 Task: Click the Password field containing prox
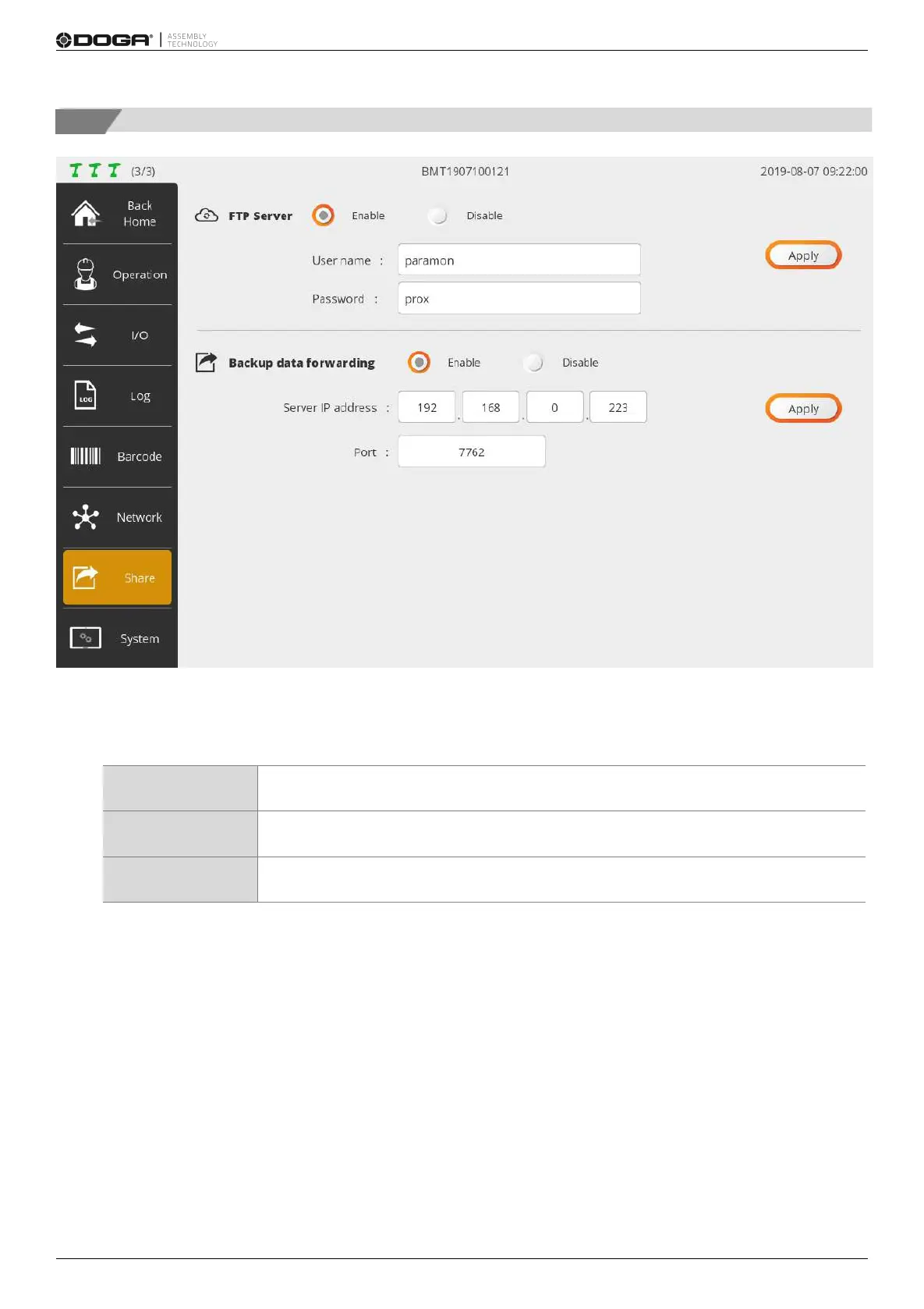(519, 298)
